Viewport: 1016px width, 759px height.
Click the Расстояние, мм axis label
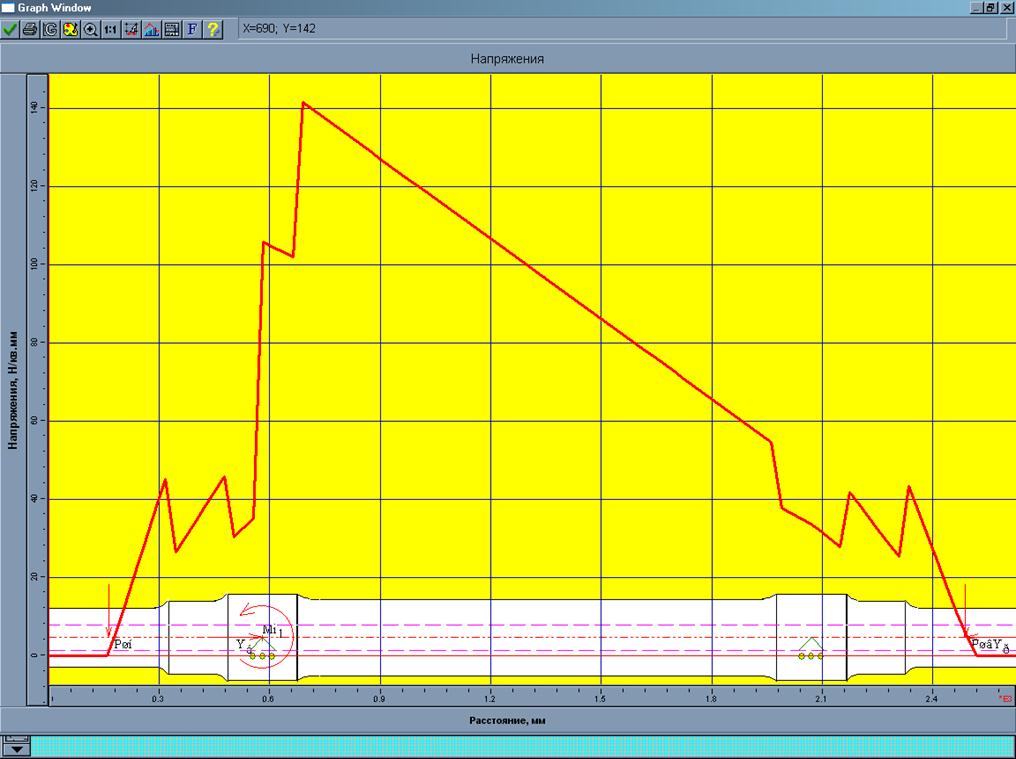[507, 720]
